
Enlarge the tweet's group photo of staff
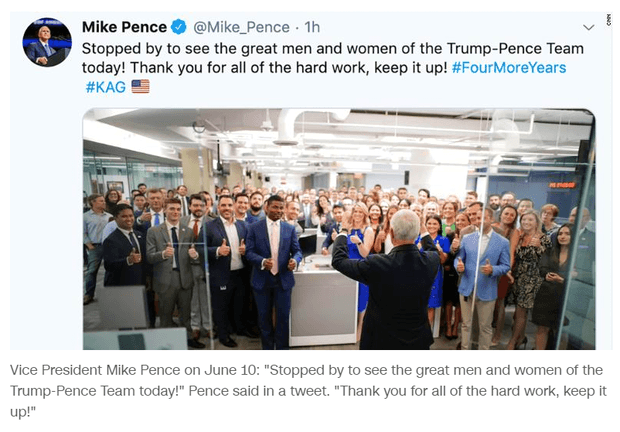[x=338, y=228]
